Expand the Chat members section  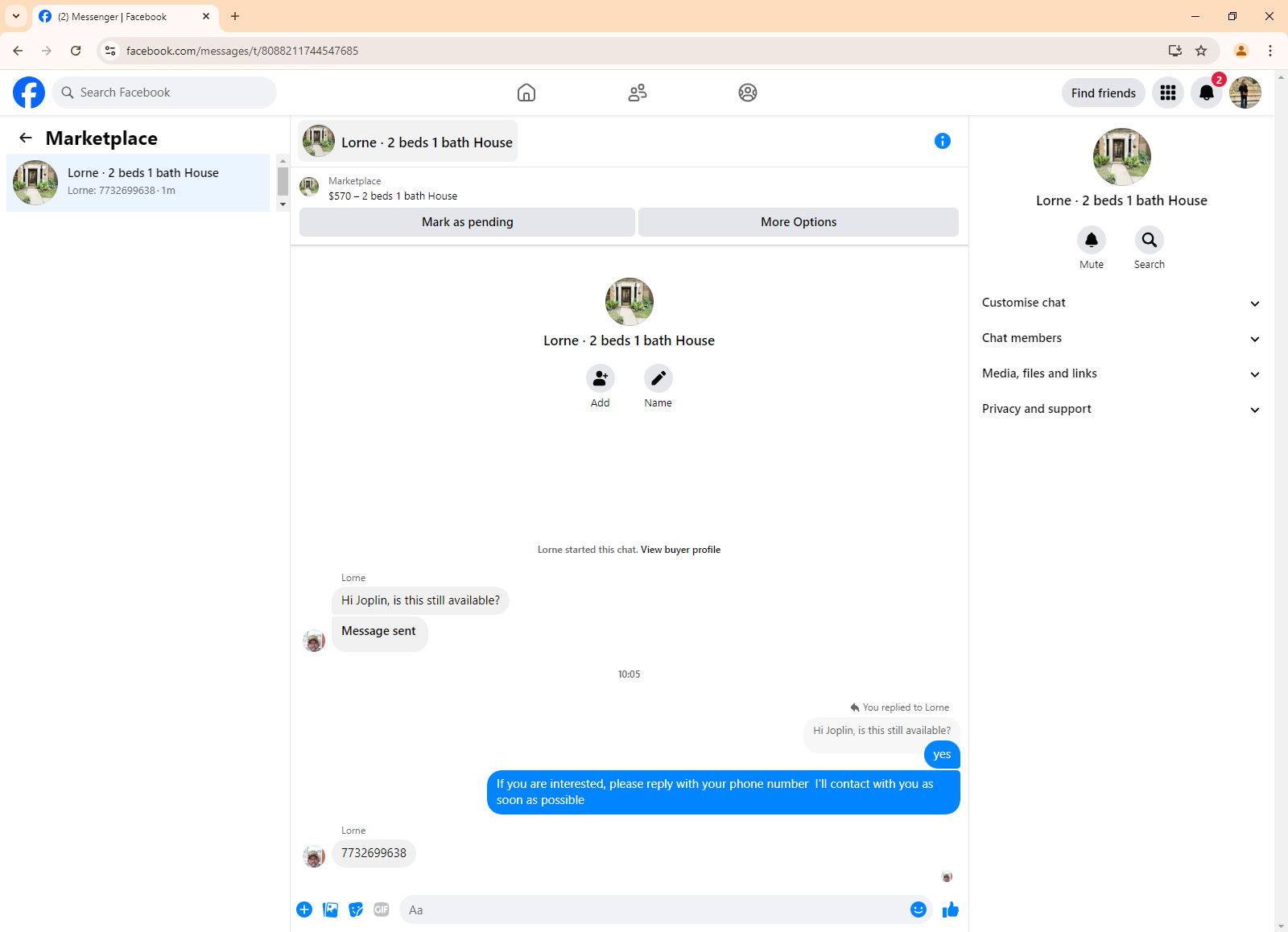pyautogui.click(x=1121, y=338)
